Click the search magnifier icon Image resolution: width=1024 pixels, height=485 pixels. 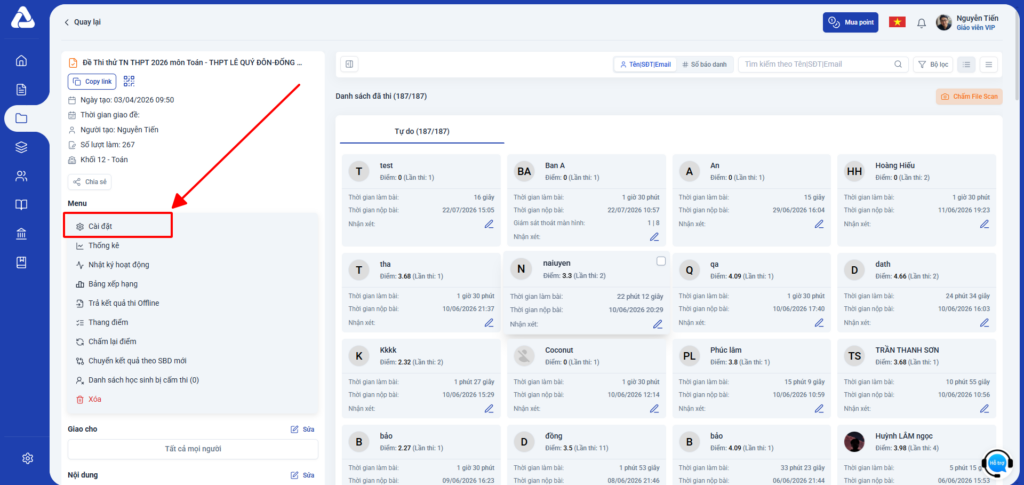[898, 64]
